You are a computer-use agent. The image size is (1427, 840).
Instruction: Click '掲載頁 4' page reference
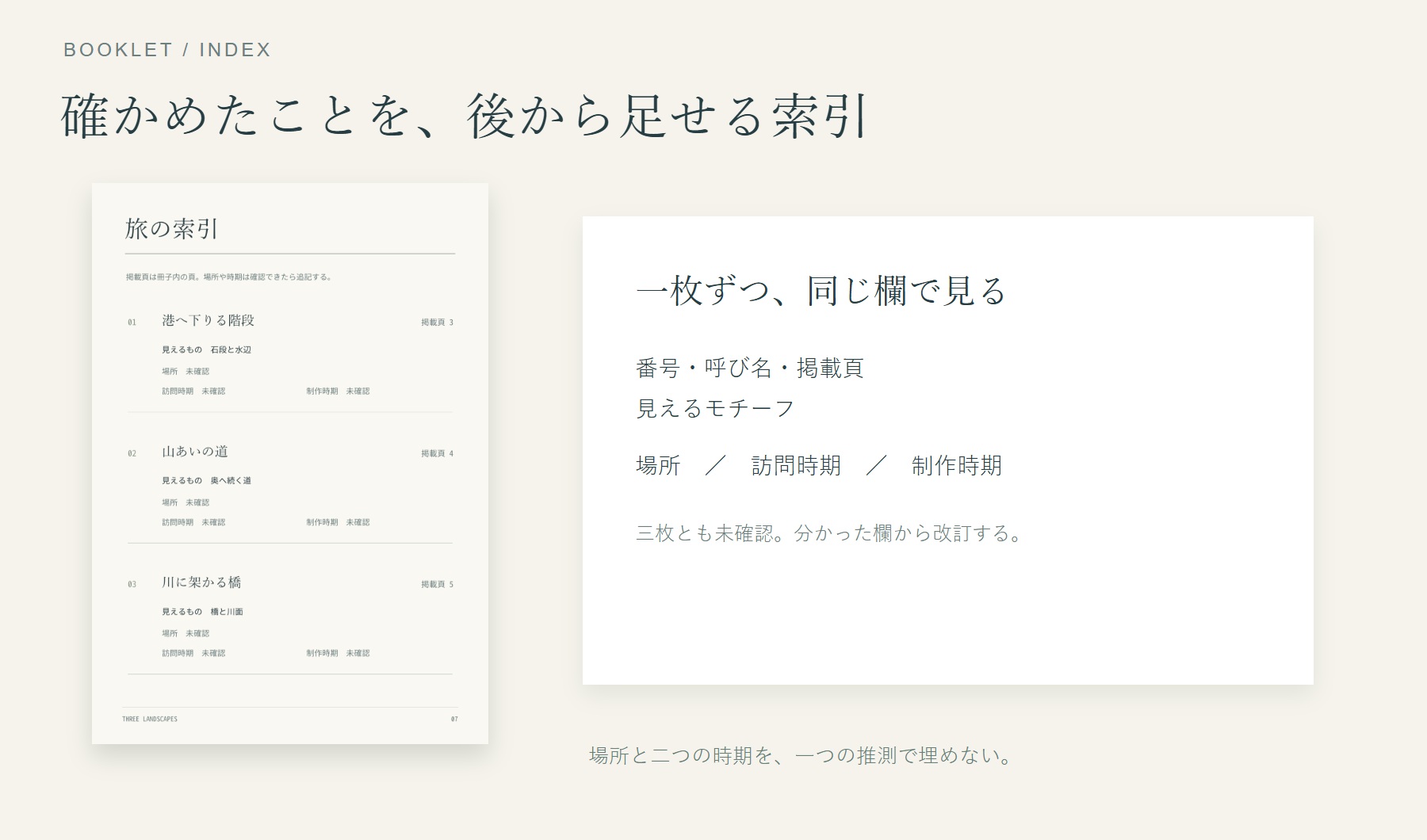tap(437, 453)
